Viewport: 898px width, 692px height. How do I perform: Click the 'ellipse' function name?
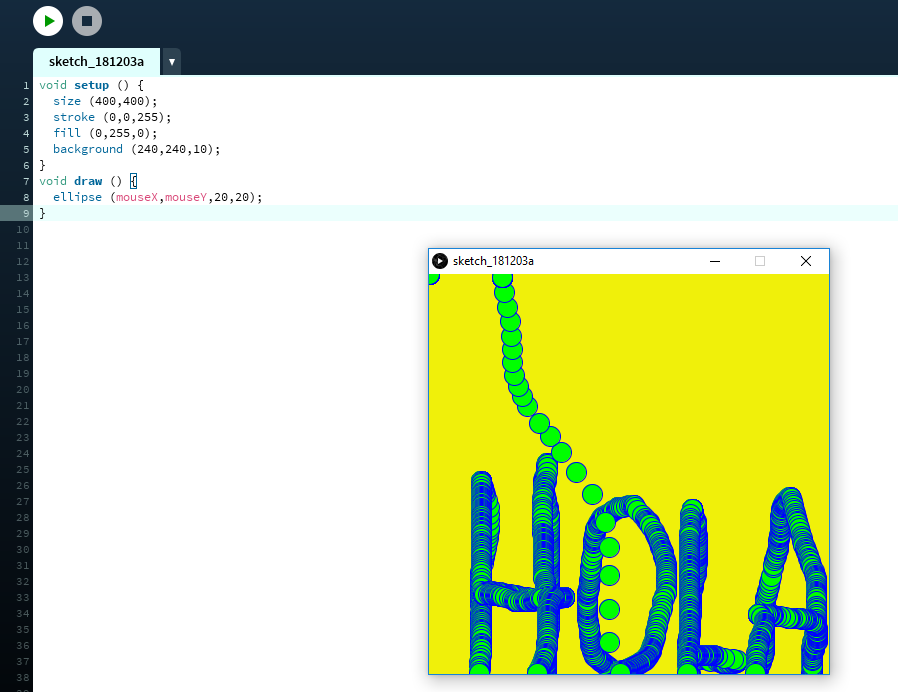77,197
